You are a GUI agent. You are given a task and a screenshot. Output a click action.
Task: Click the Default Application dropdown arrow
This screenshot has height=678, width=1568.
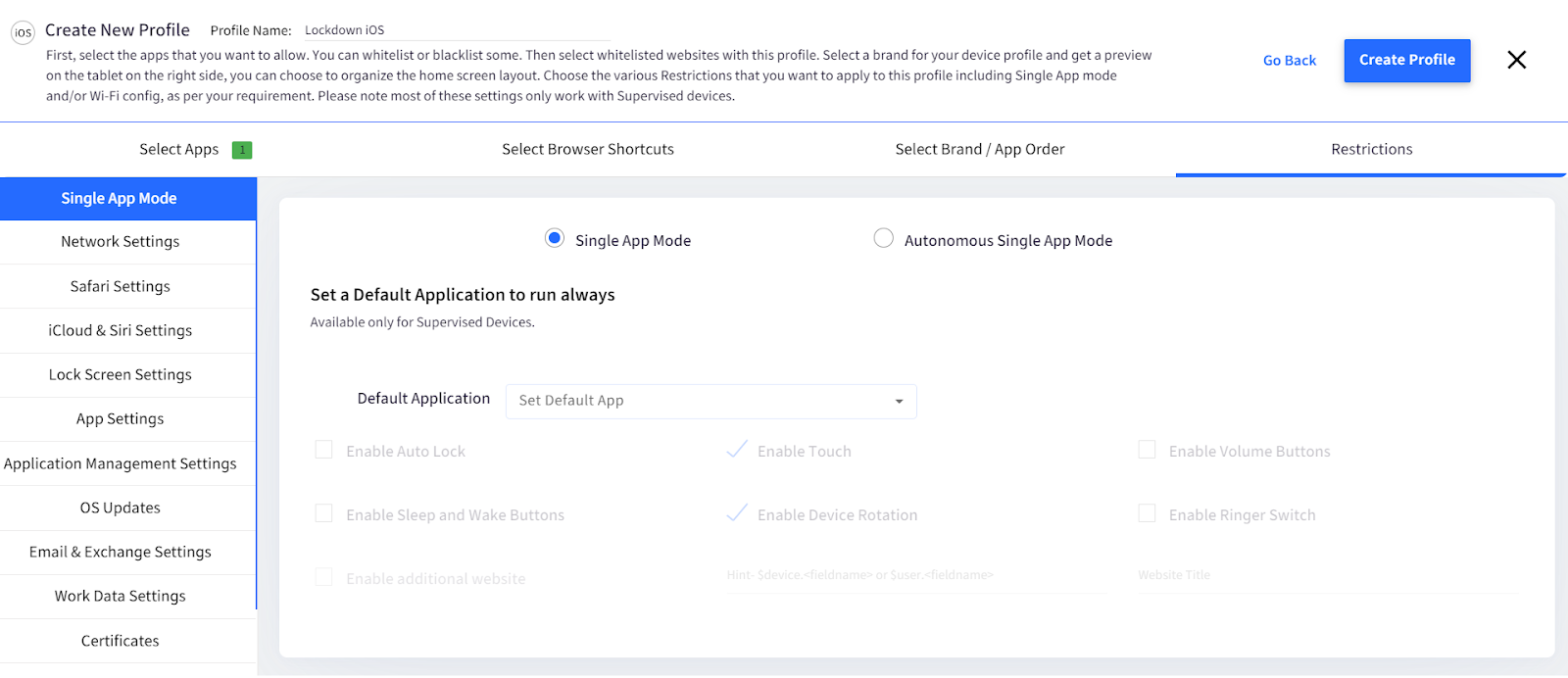pyautogui.click(x=899, y=402)
